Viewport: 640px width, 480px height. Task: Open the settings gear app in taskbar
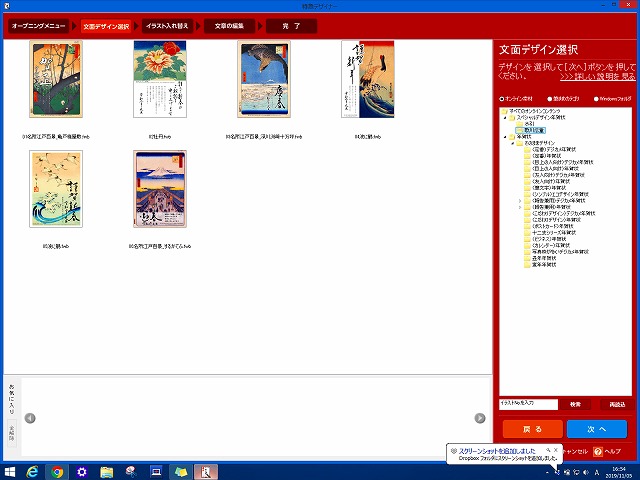(82, 472)
